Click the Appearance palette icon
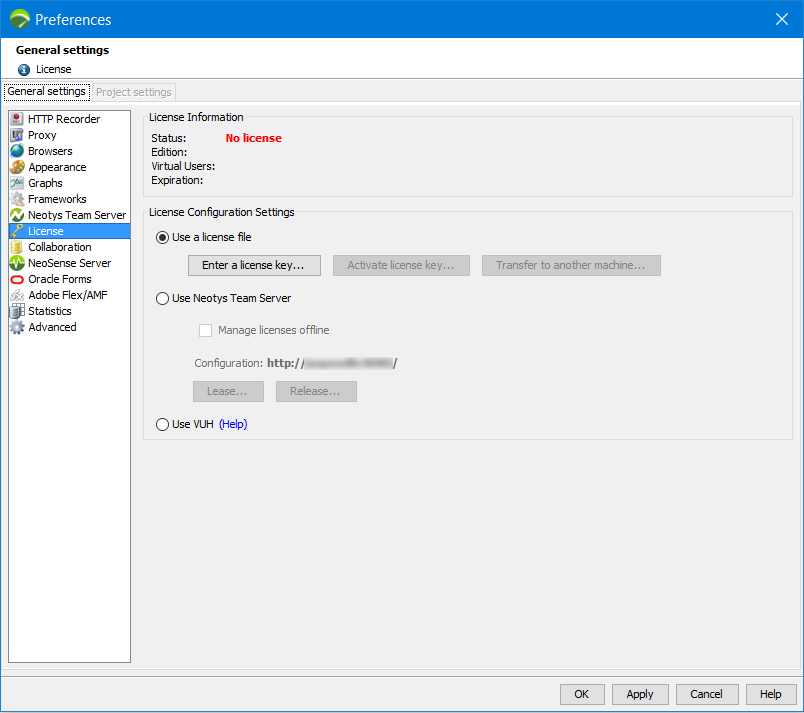The height and width of the screenshot is (713, 804). tap(17, 167)
